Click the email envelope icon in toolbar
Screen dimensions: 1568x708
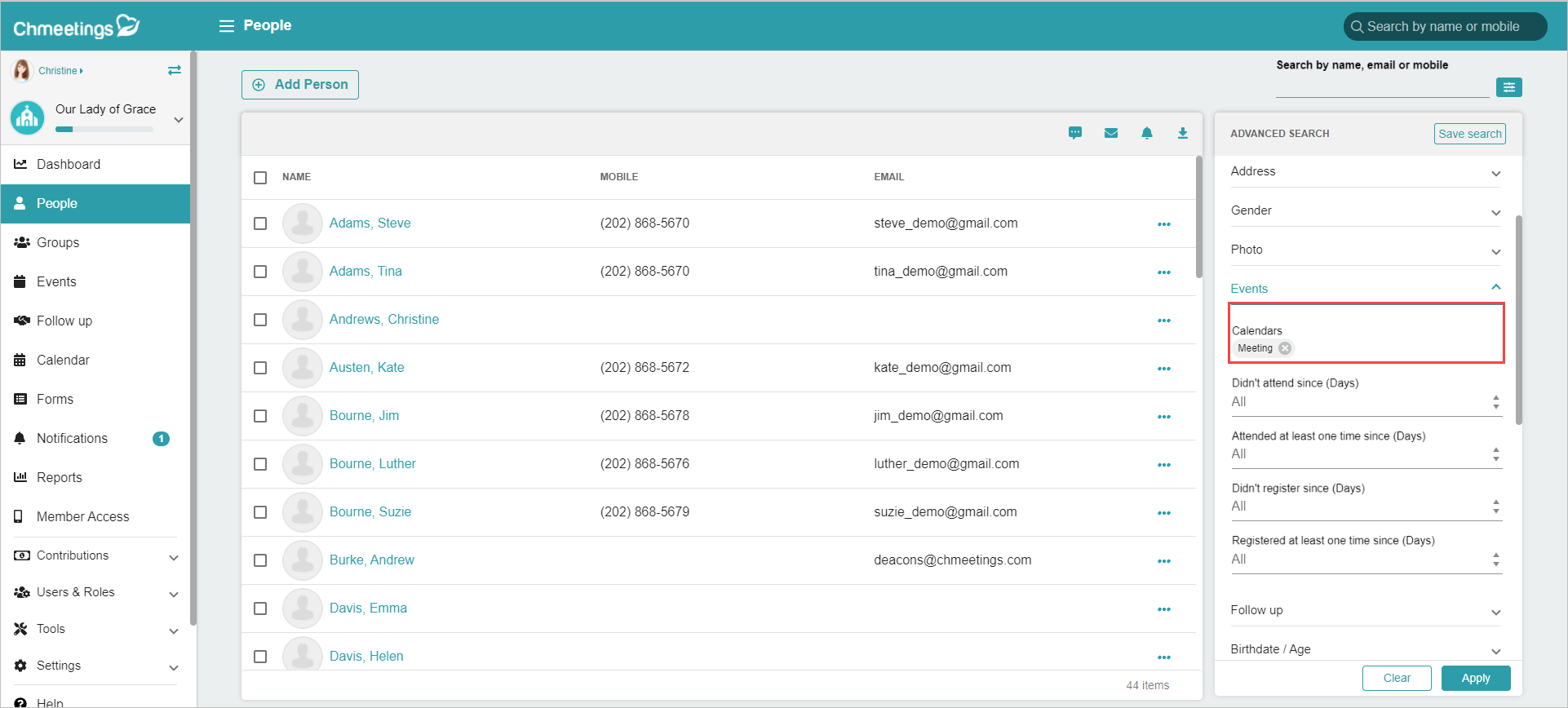click(1111, 133)
